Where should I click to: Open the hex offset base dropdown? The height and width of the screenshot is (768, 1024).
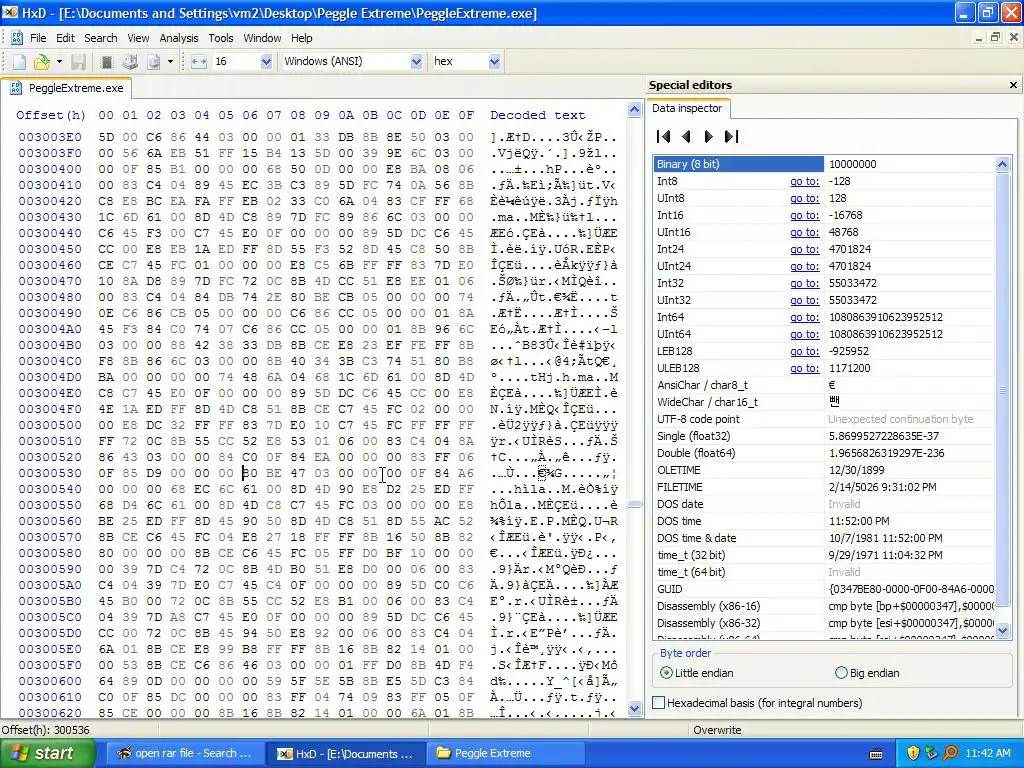click(494, 61)
